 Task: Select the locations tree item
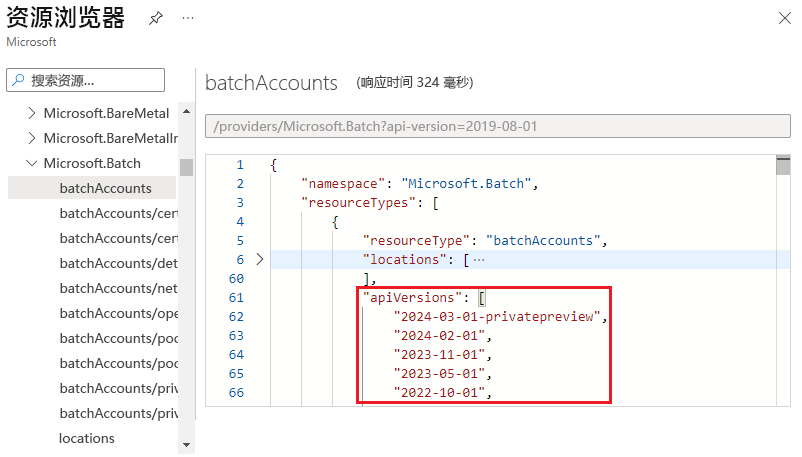point(87,438)
